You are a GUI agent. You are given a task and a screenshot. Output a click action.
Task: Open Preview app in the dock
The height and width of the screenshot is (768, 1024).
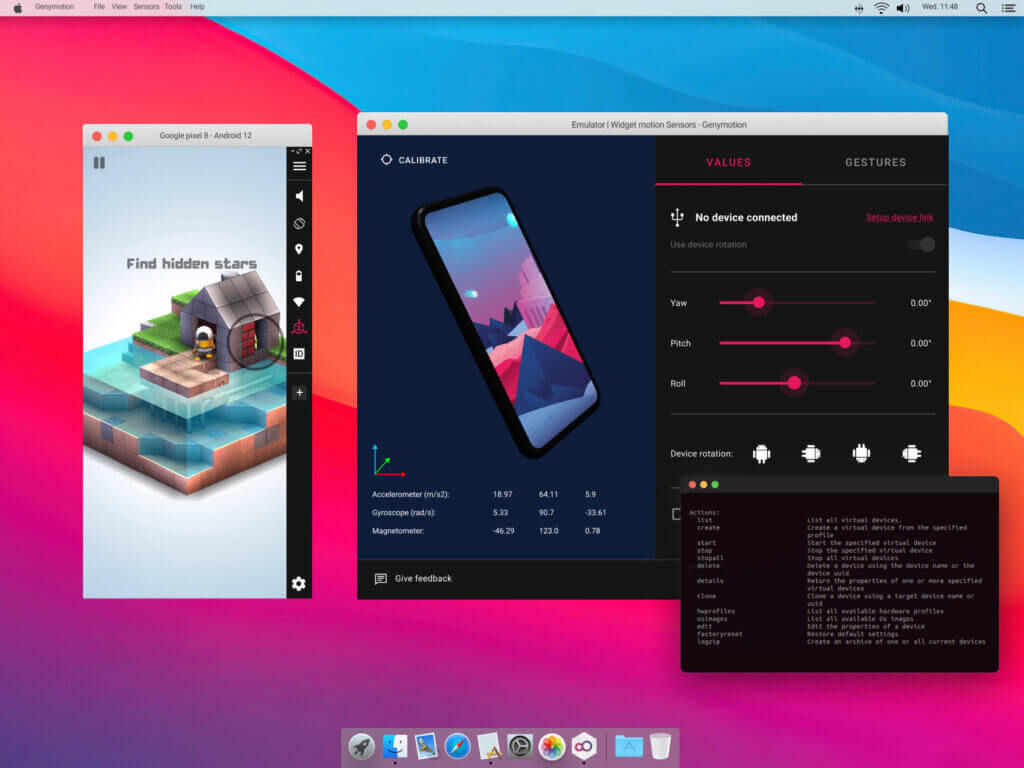click(x=426, y=746)
